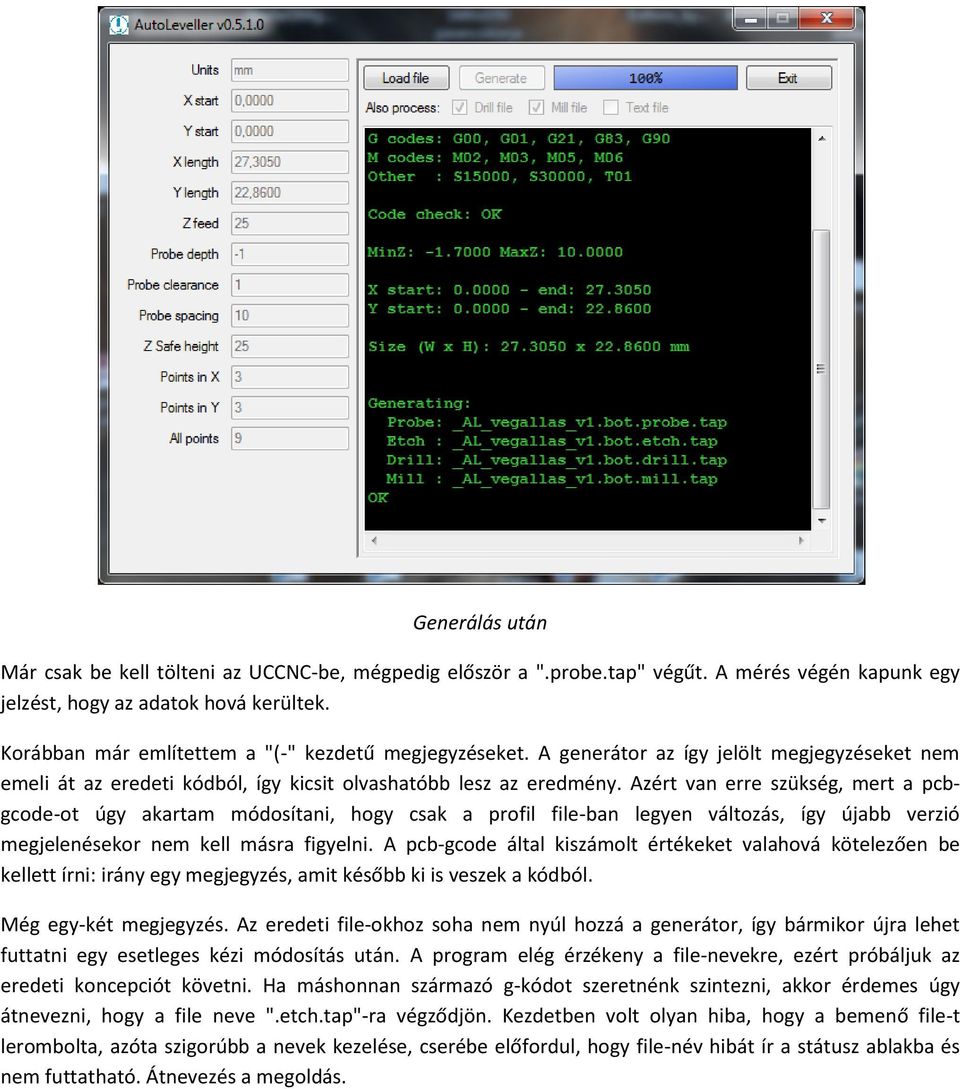Click the log scroll-down arrow

click(x=822, y=520)
